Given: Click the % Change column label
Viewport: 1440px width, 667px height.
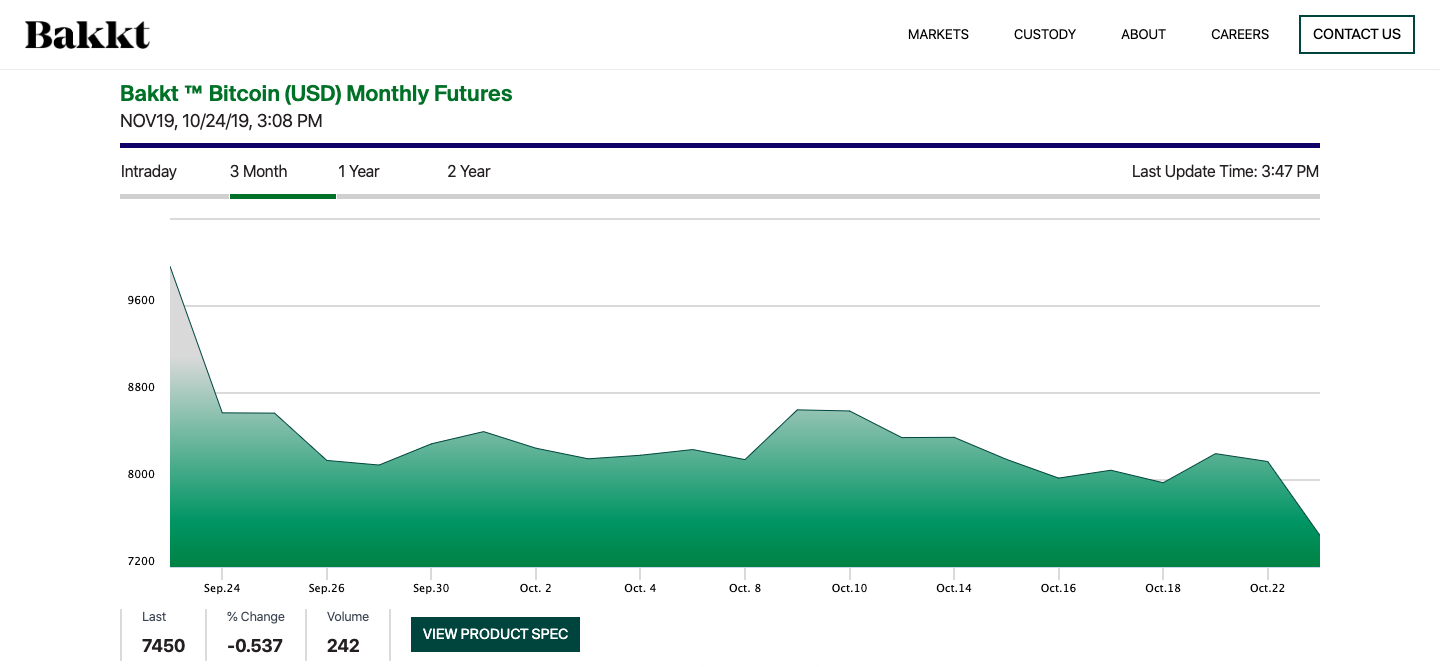Looking at the screenshot, I should (x=256, y=617).
